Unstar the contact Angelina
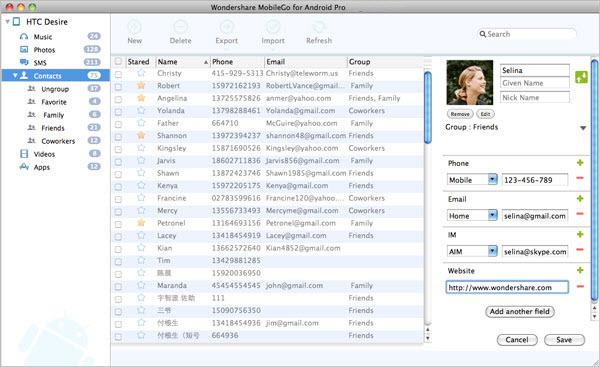Viewport: 600px width, 367px height. tap(141, 98)
